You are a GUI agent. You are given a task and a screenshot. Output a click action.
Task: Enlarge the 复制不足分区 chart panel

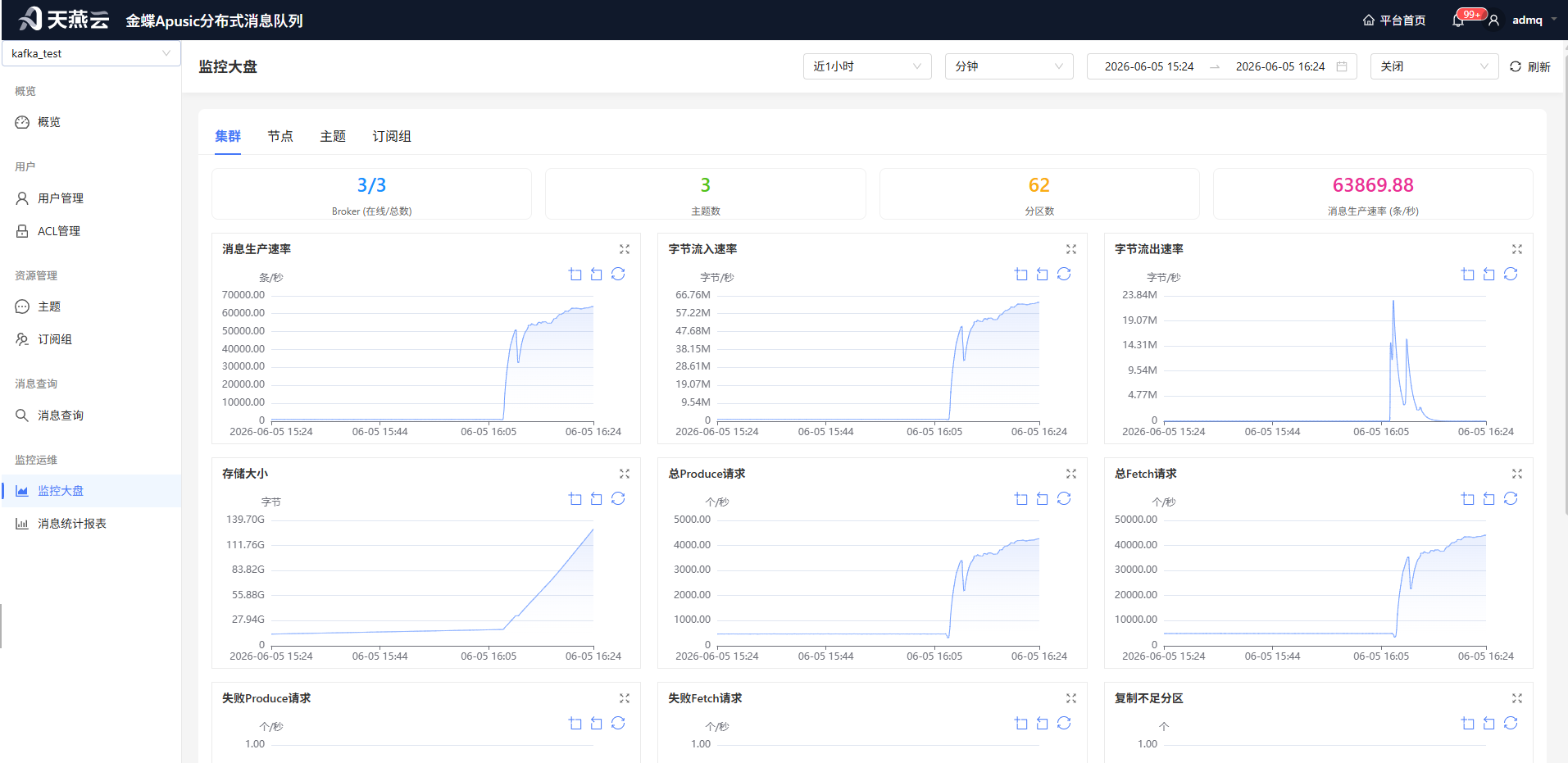click(x=1517, y=698)
